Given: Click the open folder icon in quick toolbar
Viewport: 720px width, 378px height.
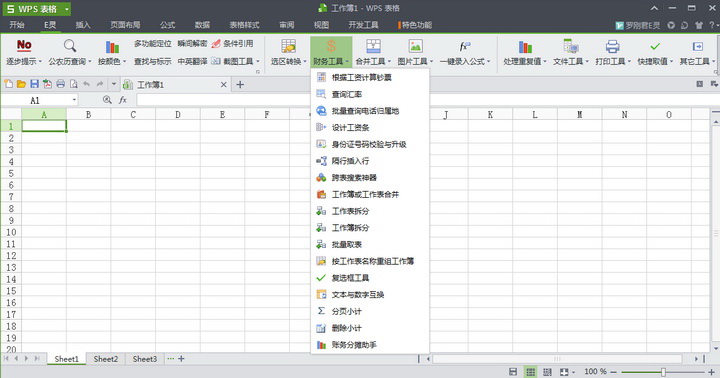Looking at the screenshot, I should pos(21,84).
